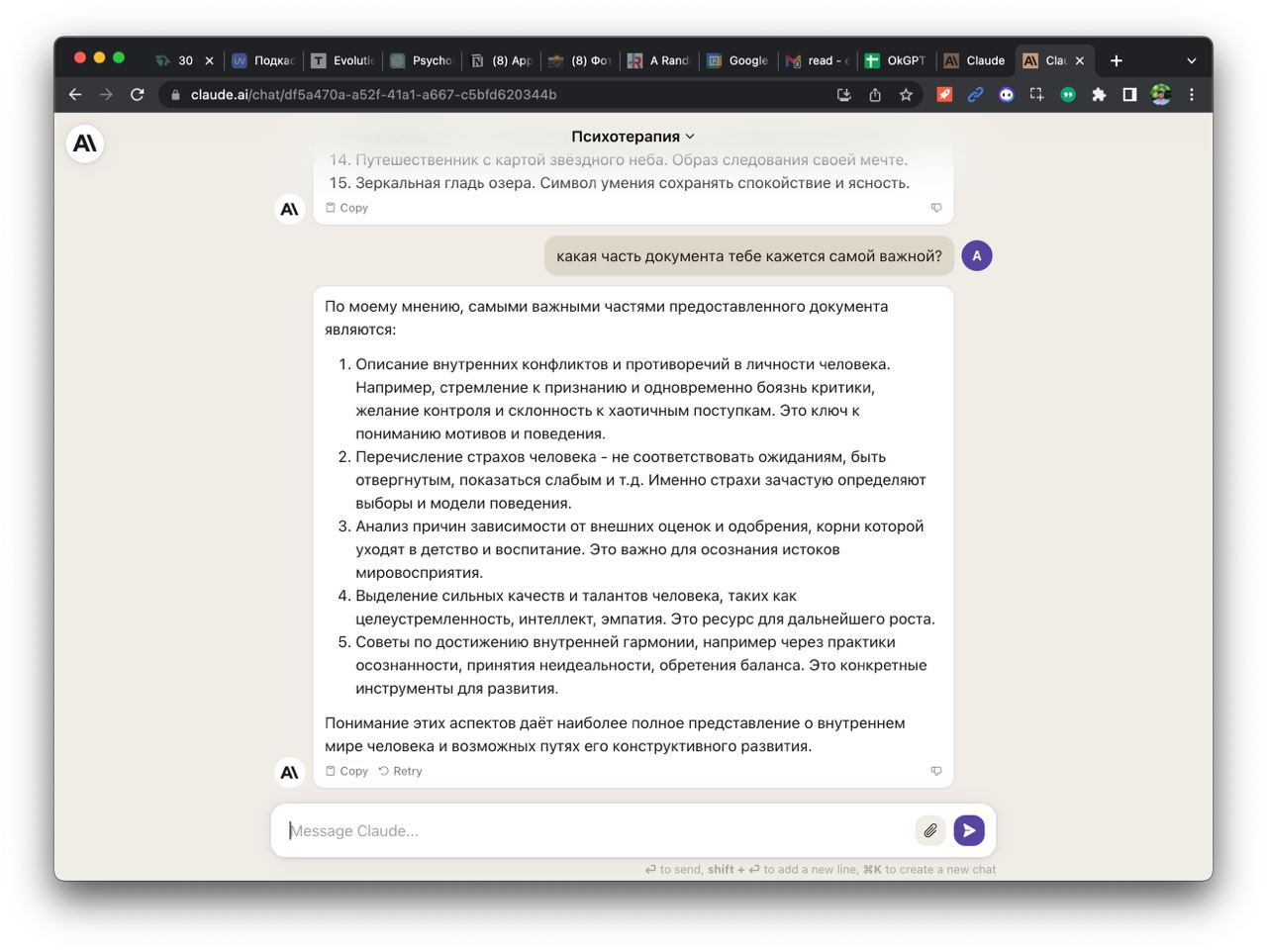Click the Anthropic logo at top left
This screenshot has height=952, width=1267.
85,143
